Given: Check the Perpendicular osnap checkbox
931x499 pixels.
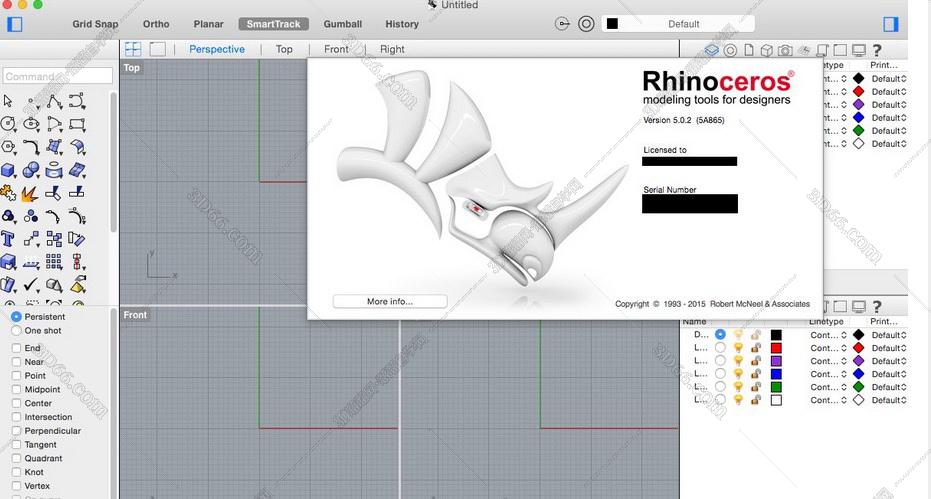Looking at the screenshot, I should (x=17, y=431).
